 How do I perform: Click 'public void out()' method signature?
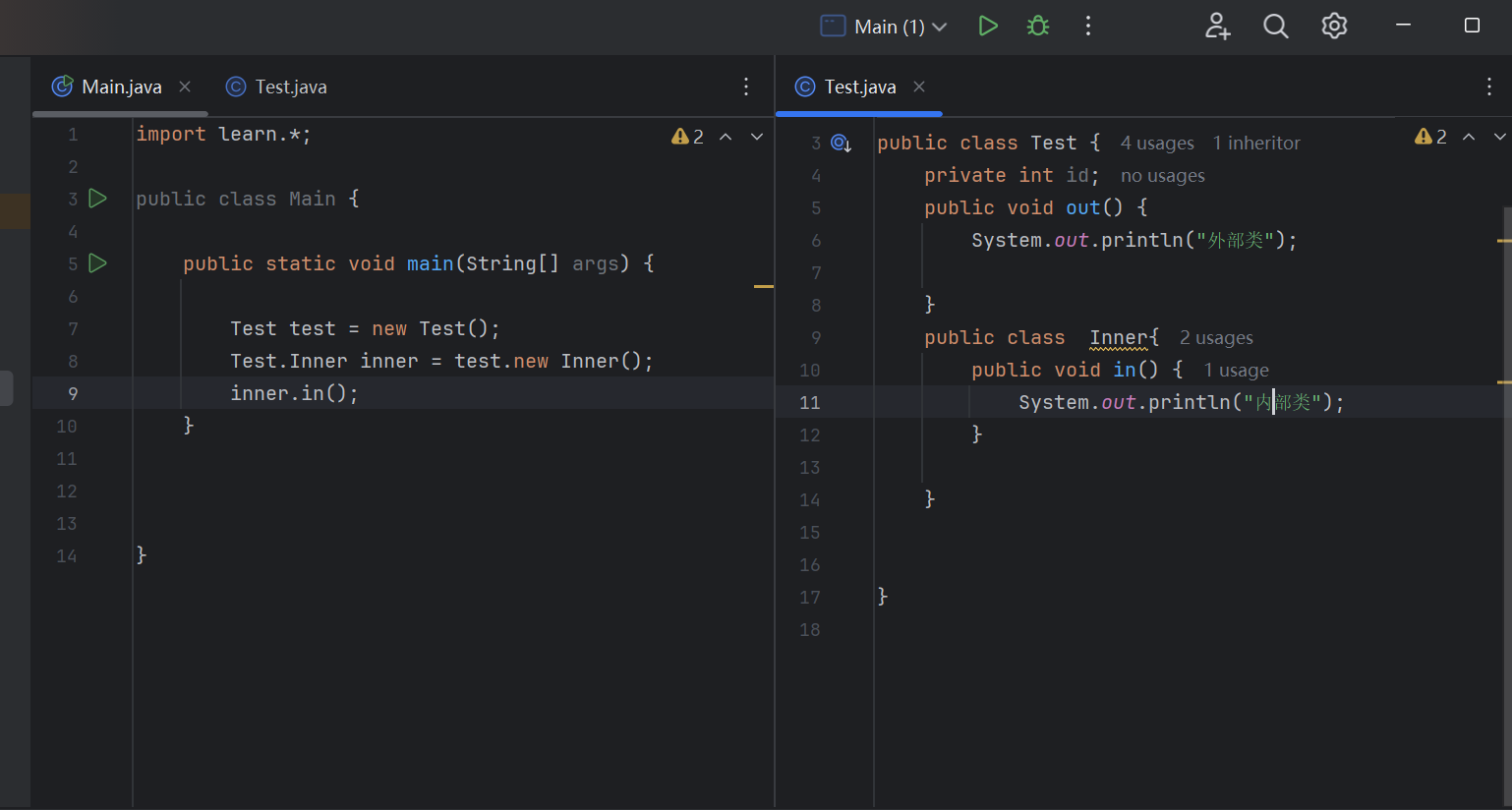point(1023,207)
